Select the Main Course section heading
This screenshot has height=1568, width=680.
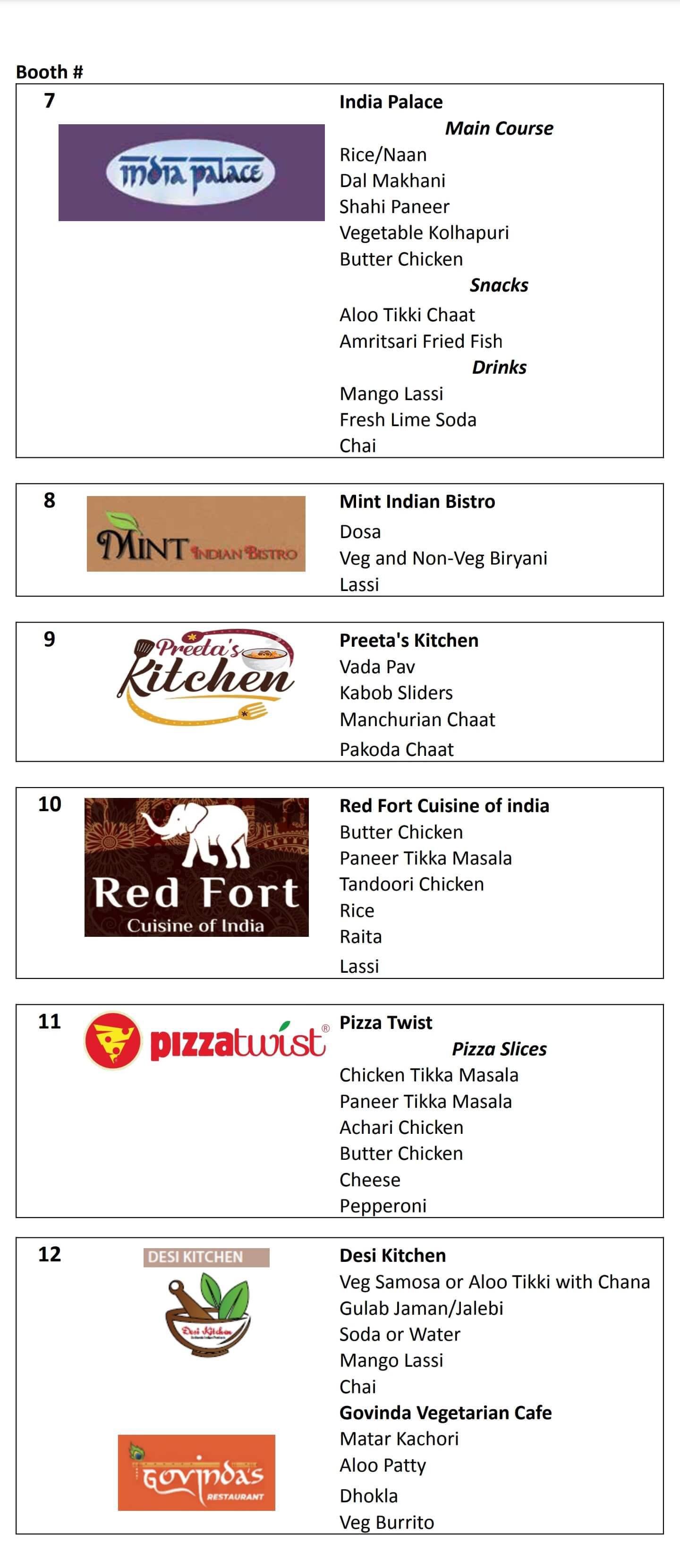coord(499,129)
